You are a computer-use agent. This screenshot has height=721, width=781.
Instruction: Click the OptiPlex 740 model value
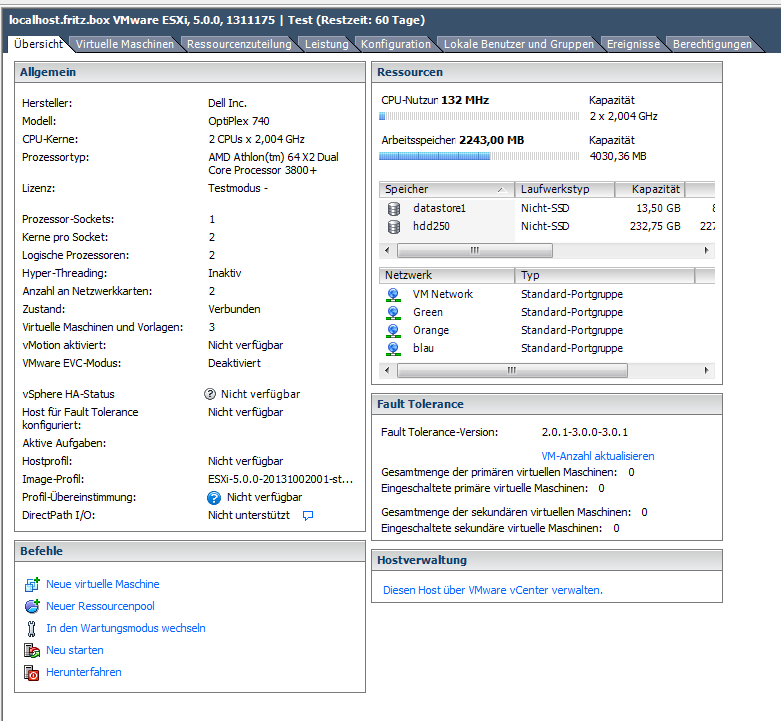pyautogui.click(x=239, y=121)
